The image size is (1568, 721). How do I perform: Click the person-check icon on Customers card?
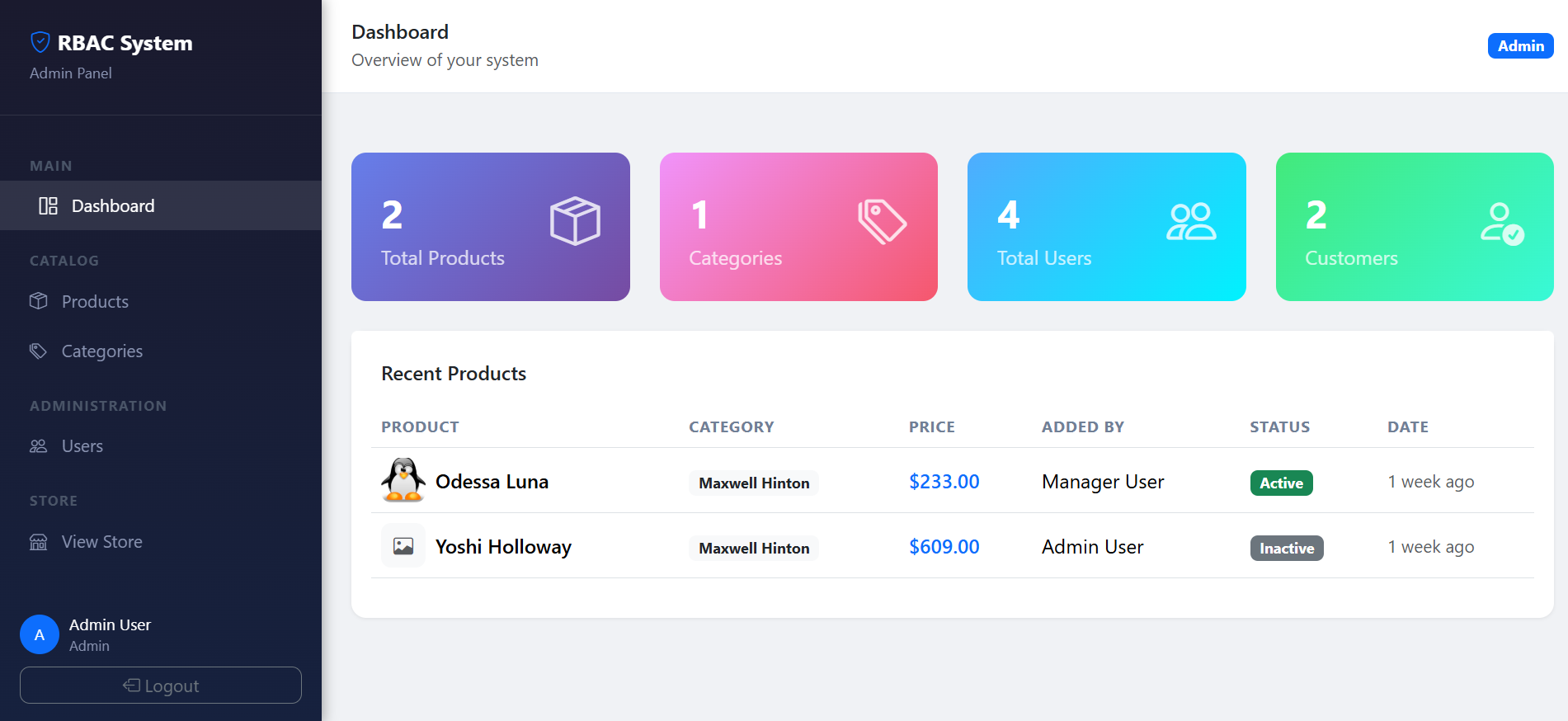pos(1502,224)
